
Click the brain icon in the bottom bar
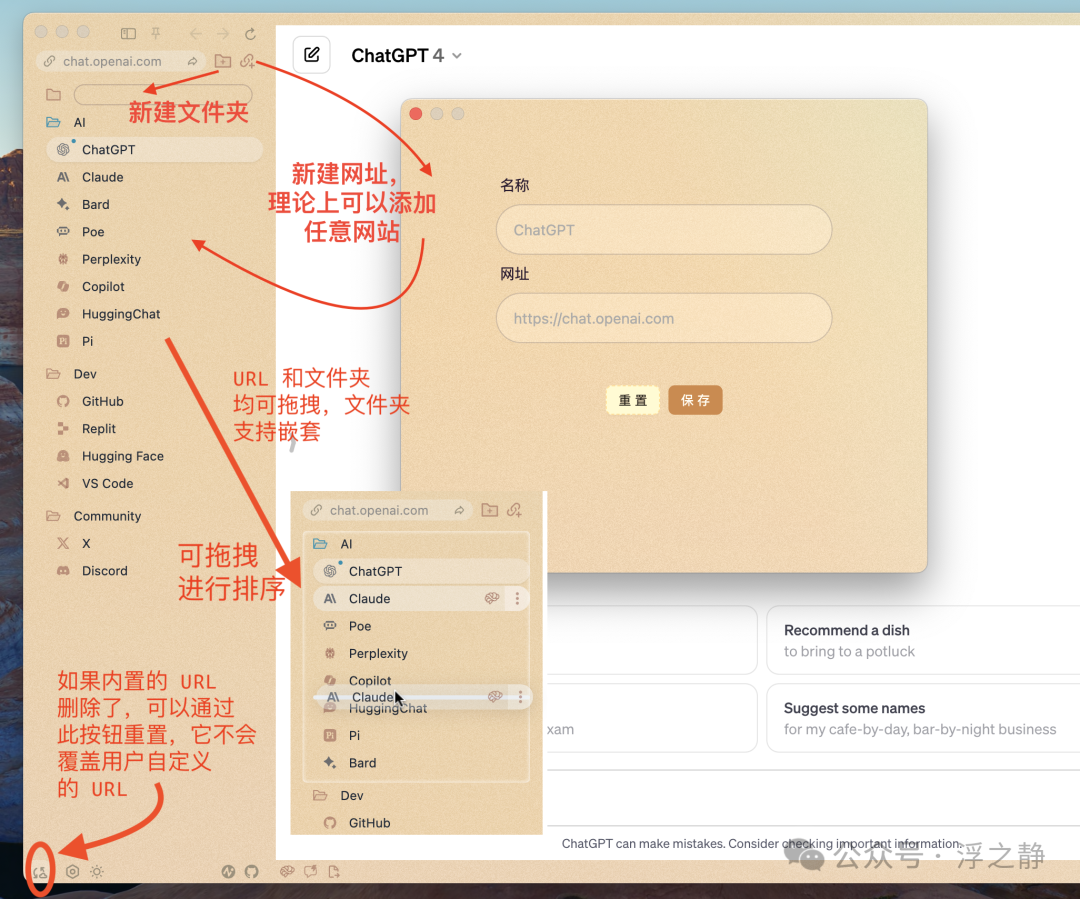pos(287,871)
